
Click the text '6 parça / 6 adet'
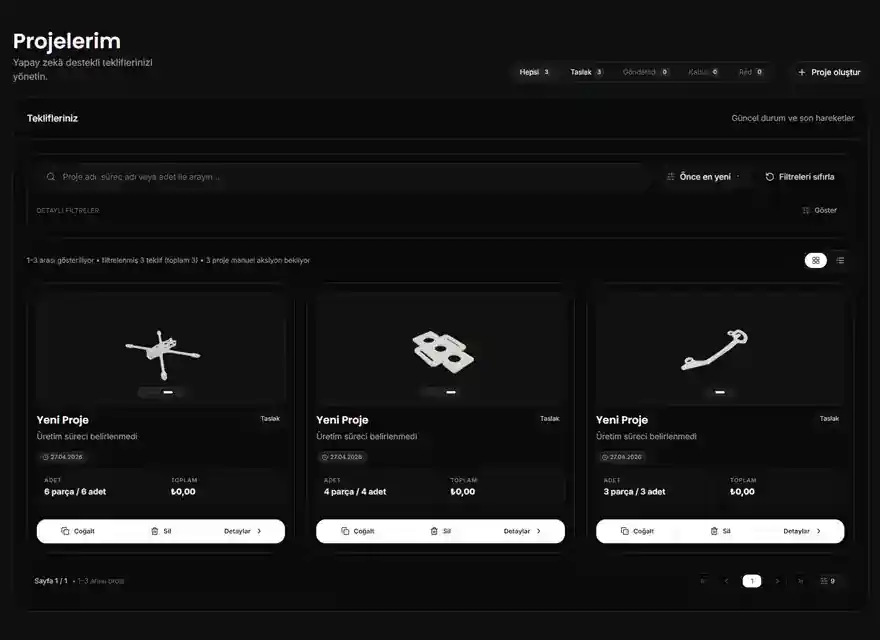click(x=75, y=492)
